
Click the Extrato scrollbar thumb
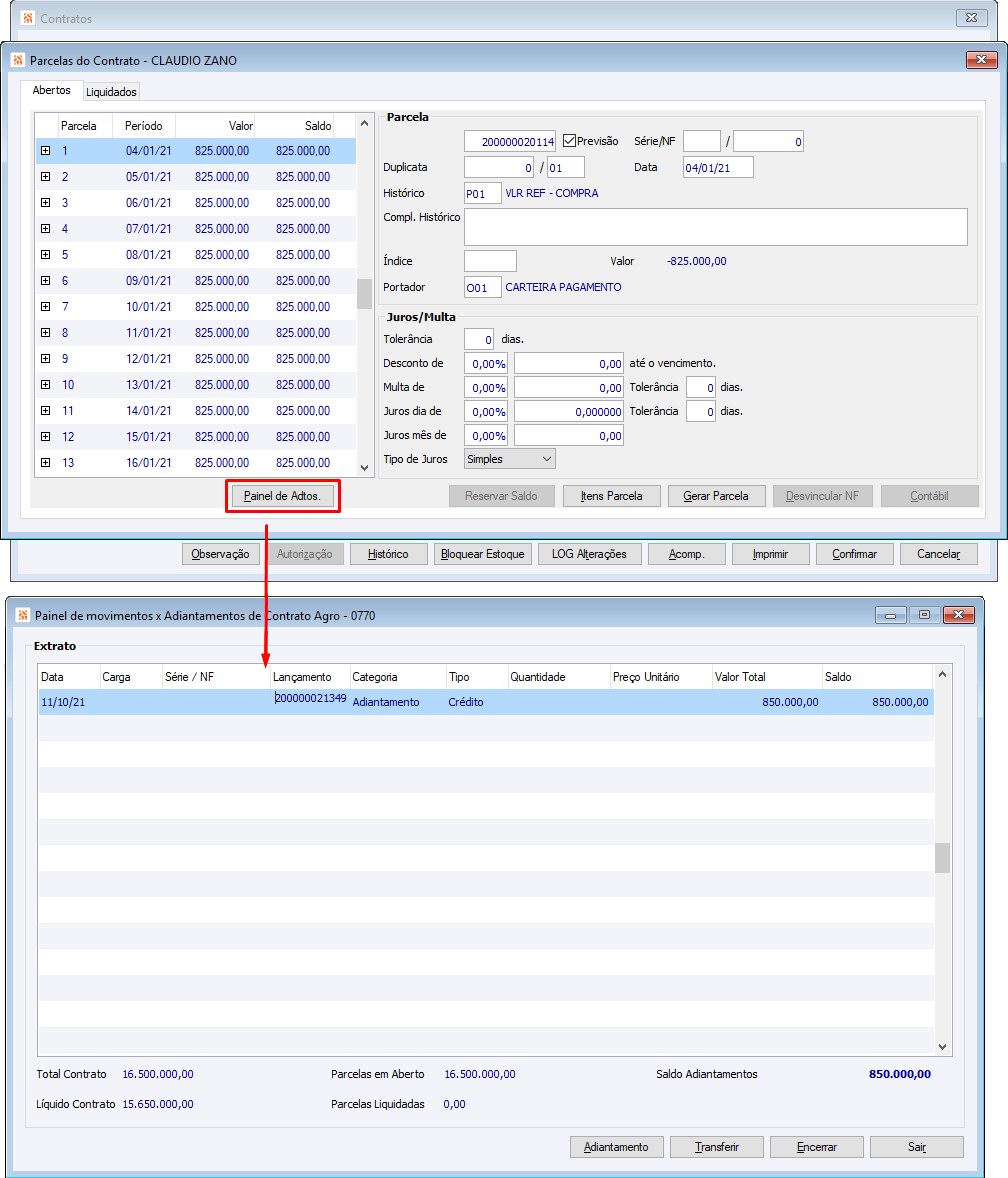942,858
